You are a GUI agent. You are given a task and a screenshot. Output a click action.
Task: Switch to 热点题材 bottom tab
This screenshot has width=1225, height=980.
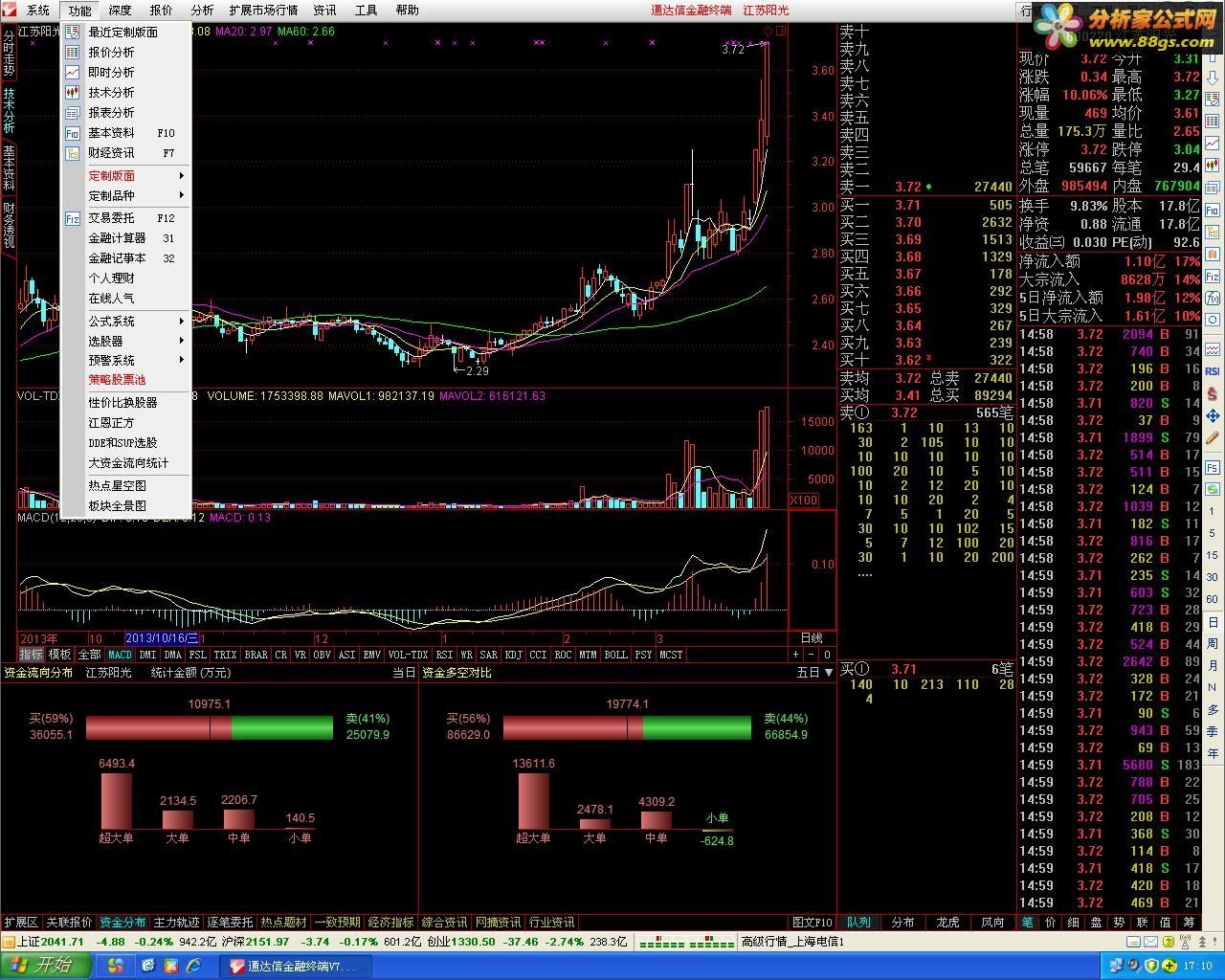pyautogui.click(x=284, y=923)
